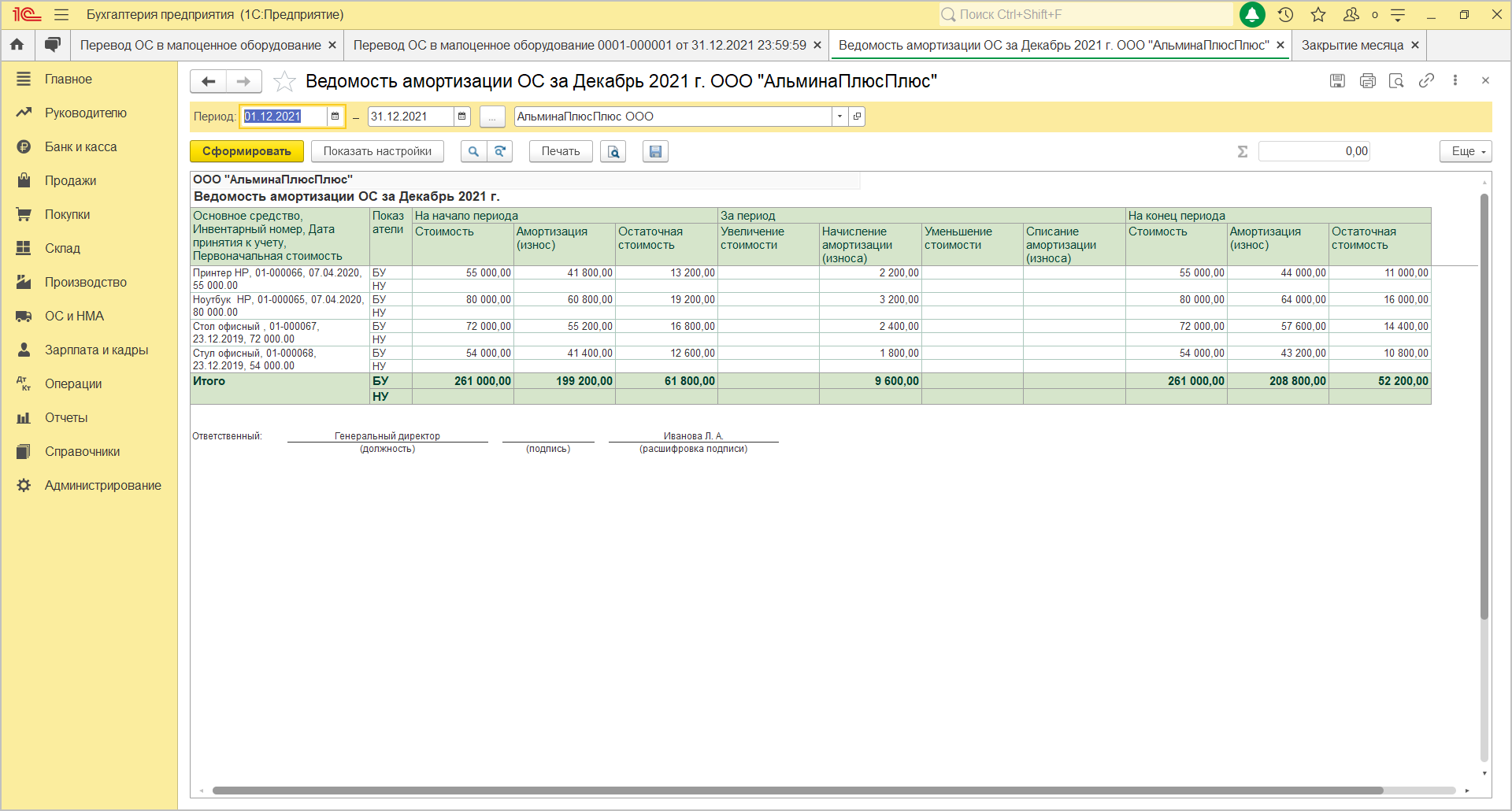
Task: Click the Печать button
Action: click(x=561, y=151)
